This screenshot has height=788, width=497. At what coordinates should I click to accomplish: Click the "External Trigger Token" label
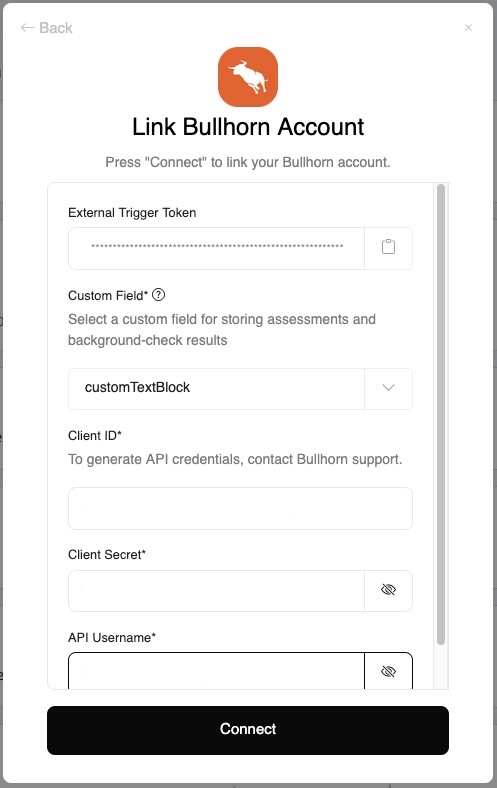(132, 213)
